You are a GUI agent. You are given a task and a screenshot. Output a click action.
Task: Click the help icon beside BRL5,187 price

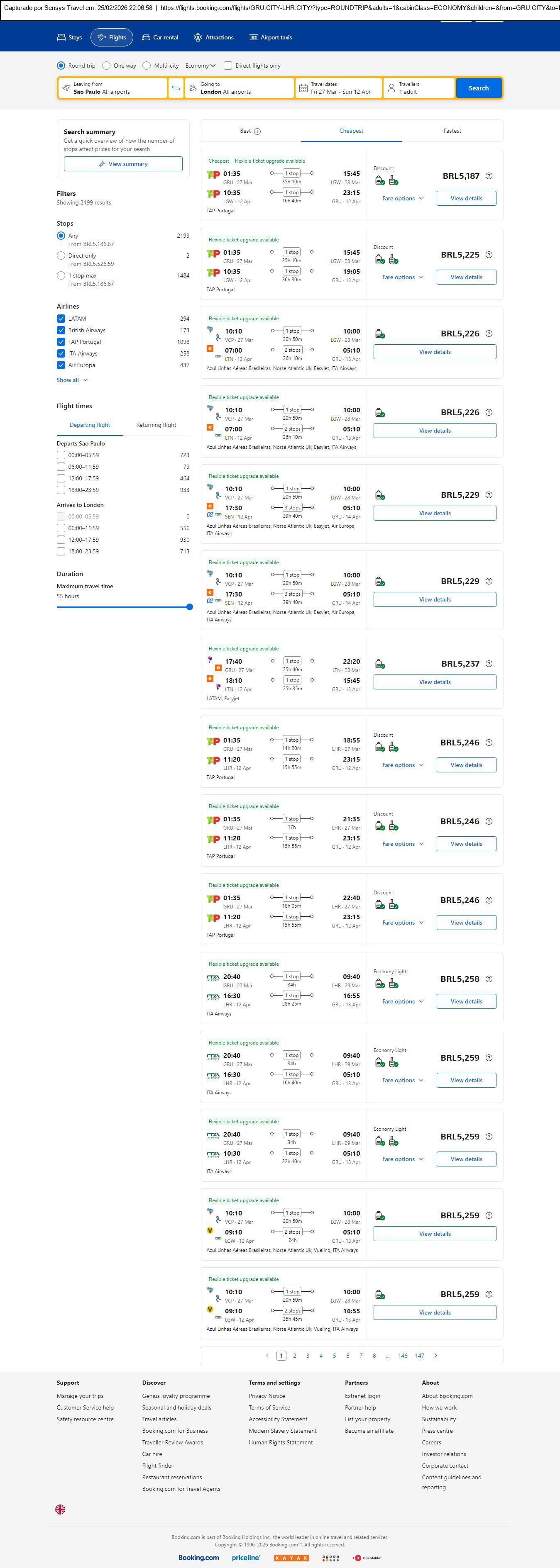coord(489,176)
